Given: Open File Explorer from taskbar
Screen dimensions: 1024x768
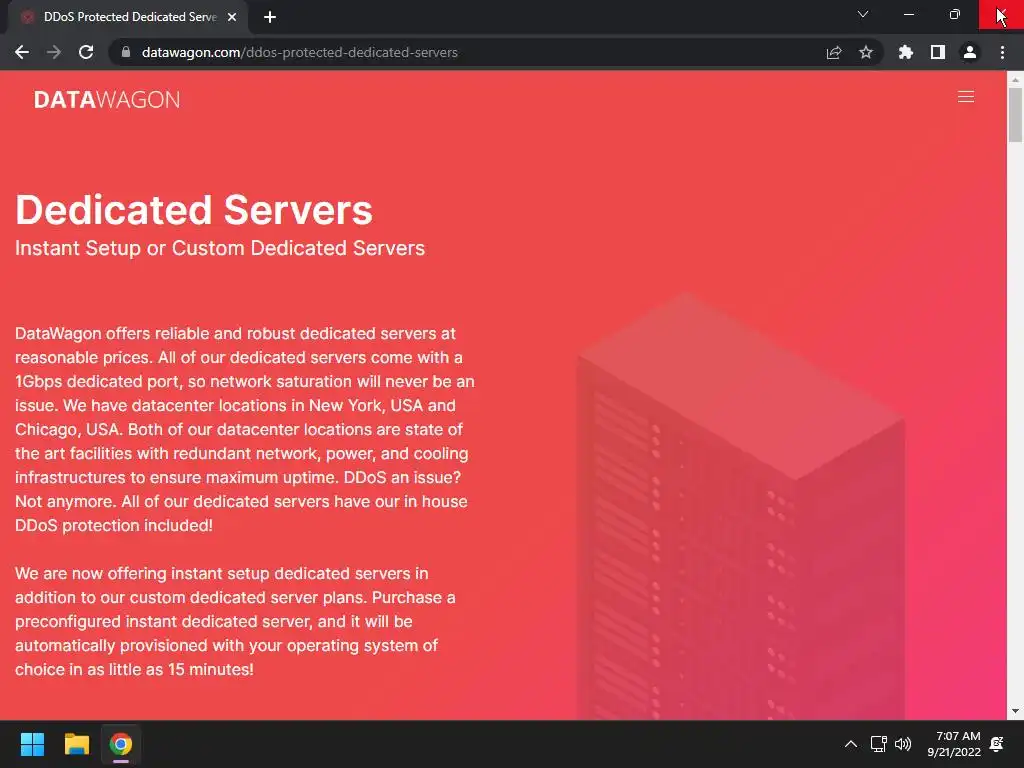Looking at the screenshot, I should (x=76, y=744).
